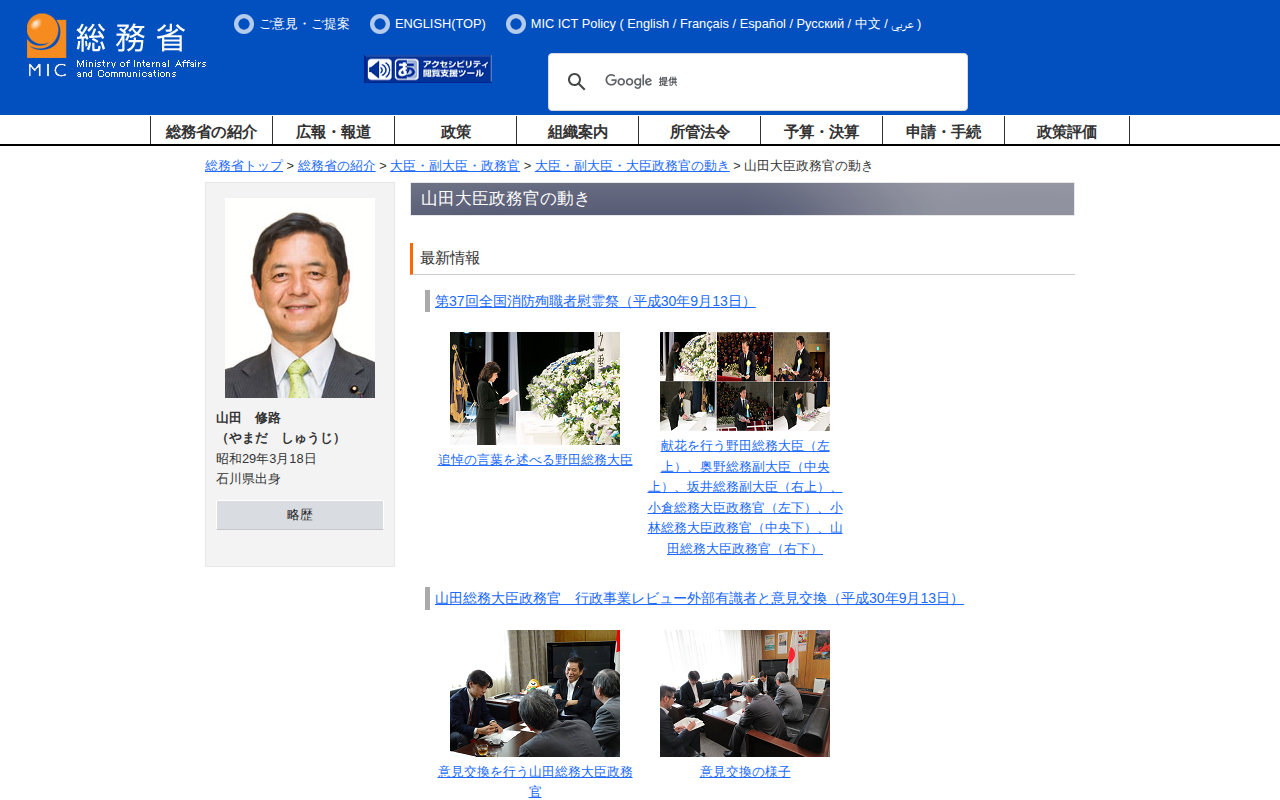Screen dimensions: 1280x800
Task: Open MIC ICT Policy in Français
Action: point(704,24)
